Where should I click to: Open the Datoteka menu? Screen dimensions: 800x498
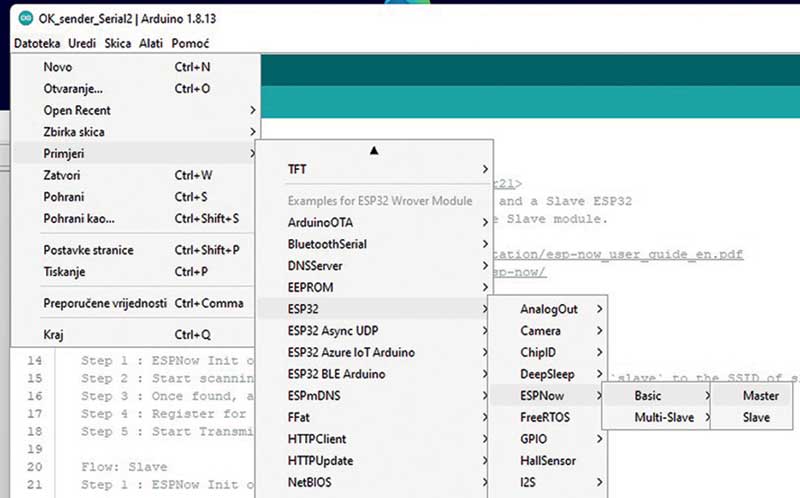pos(37,43)
